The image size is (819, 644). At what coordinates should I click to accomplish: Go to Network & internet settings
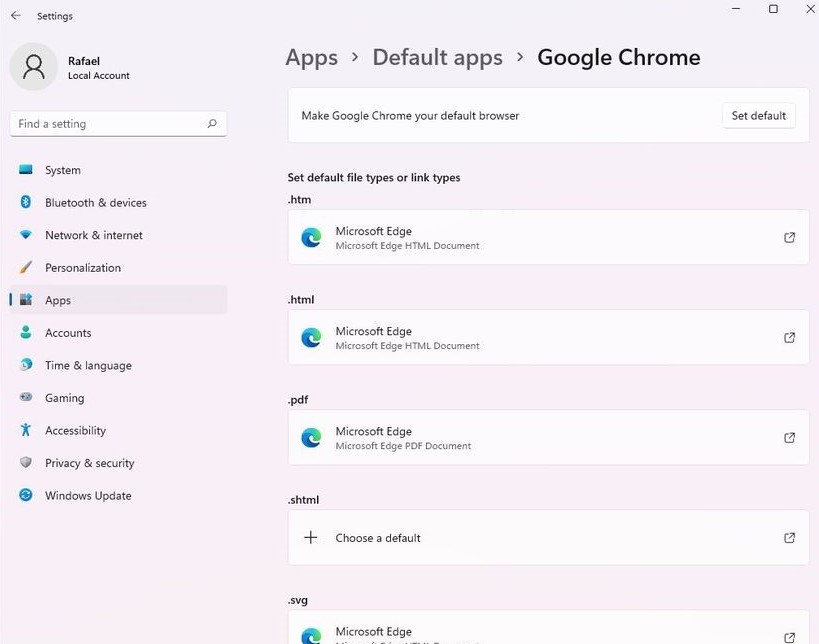pos(119,235)
